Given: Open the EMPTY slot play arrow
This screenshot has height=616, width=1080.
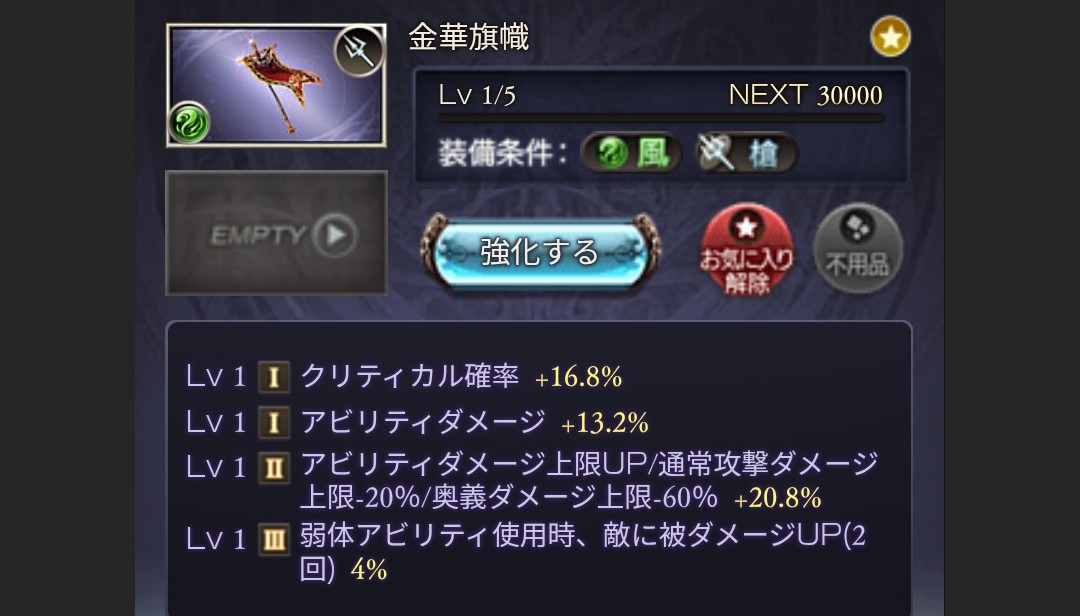Looking at the screenshot, I should pyautogui.click(x=334, y=235).
